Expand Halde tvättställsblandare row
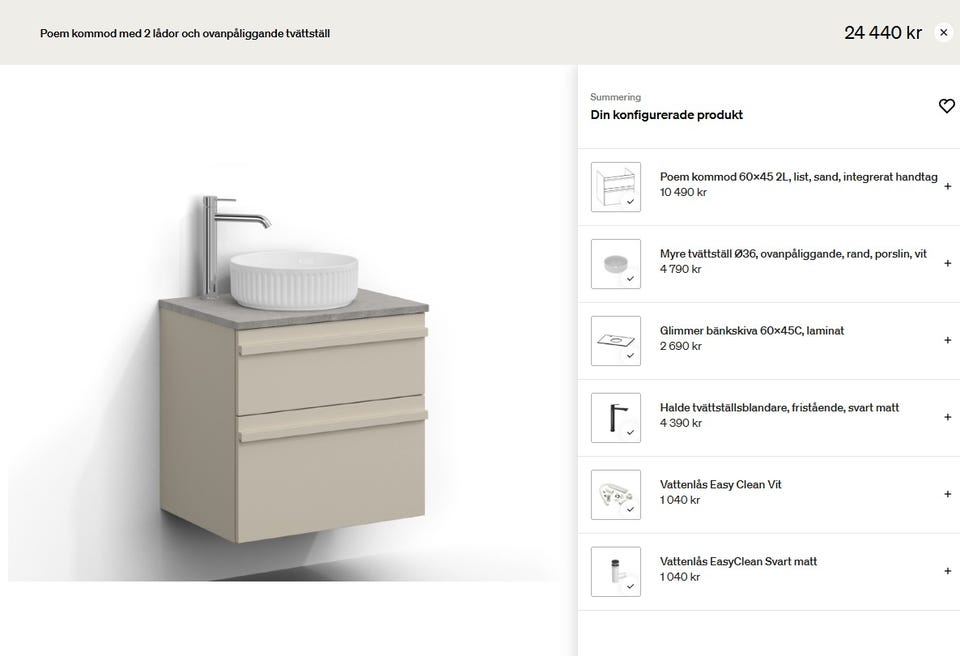 (948, 417)
